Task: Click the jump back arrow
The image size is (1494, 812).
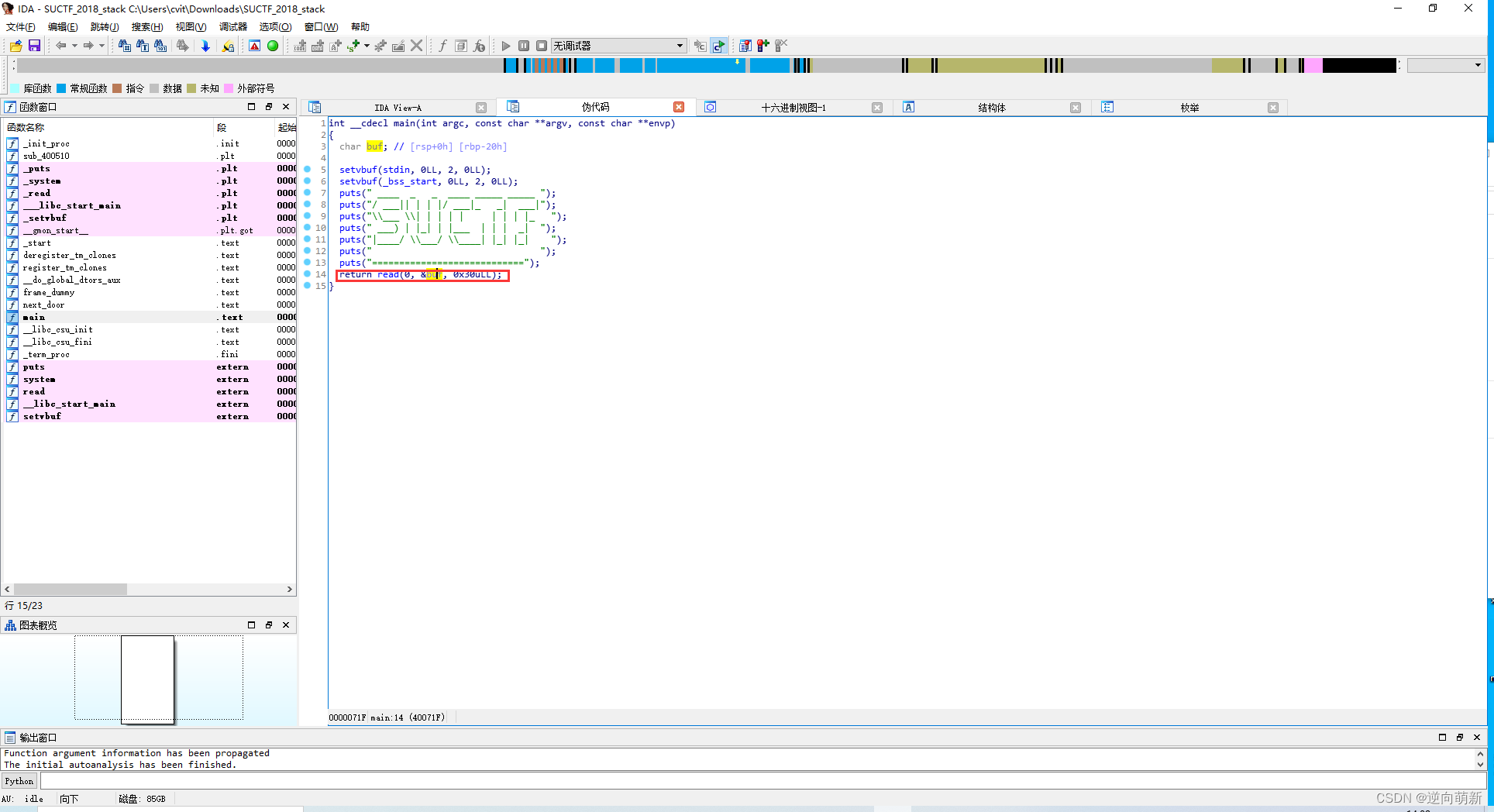Action: coord(60,46)
